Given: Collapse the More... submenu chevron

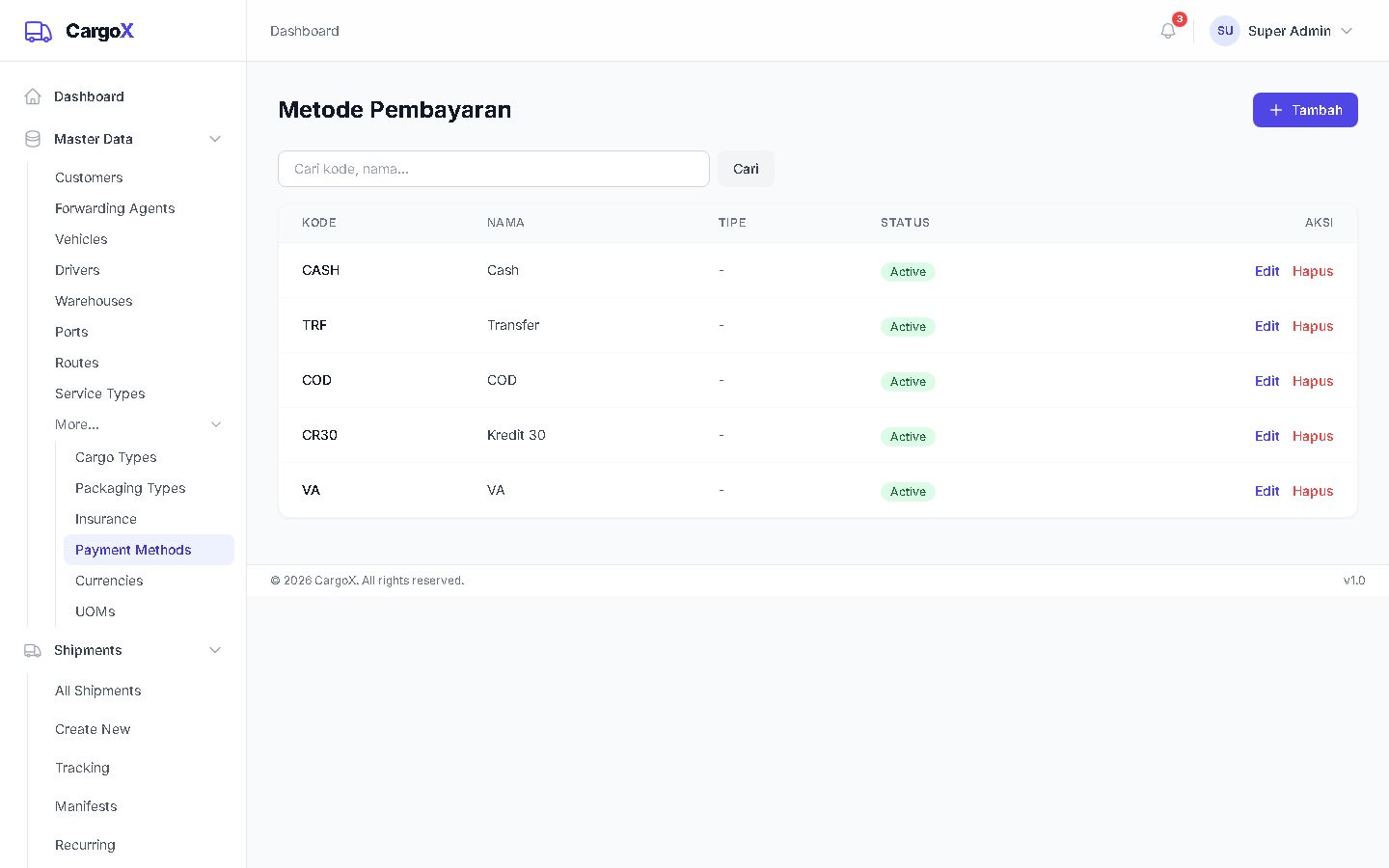Looking at the screenshot, I should coord(216,424).
